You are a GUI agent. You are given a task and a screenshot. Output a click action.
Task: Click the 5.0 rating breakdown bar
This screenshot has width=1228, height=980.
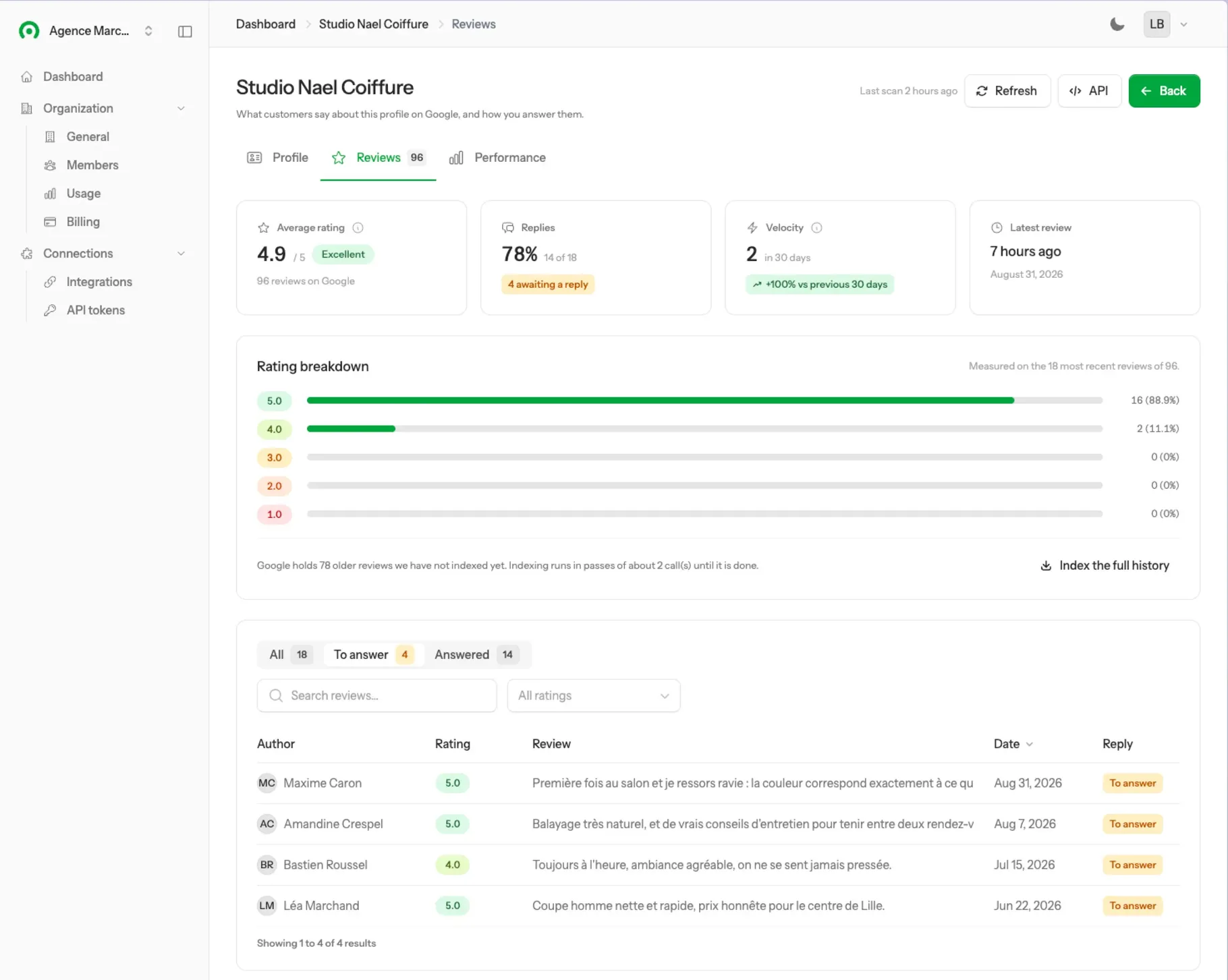click(704, 401)
